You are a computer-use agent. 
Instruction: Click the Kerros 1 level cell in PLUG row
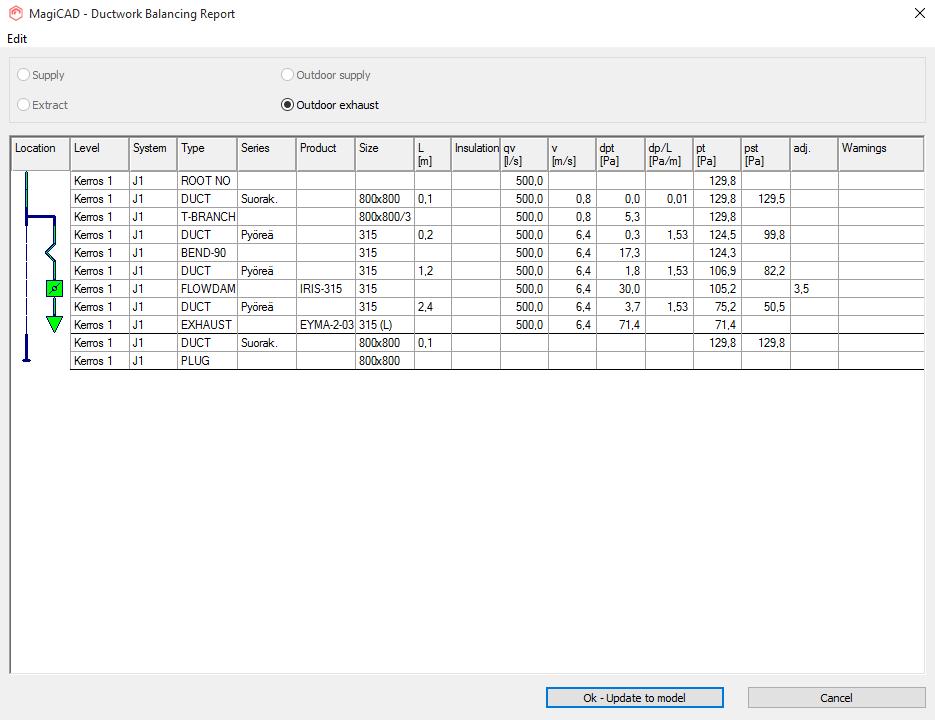[100, 361]
